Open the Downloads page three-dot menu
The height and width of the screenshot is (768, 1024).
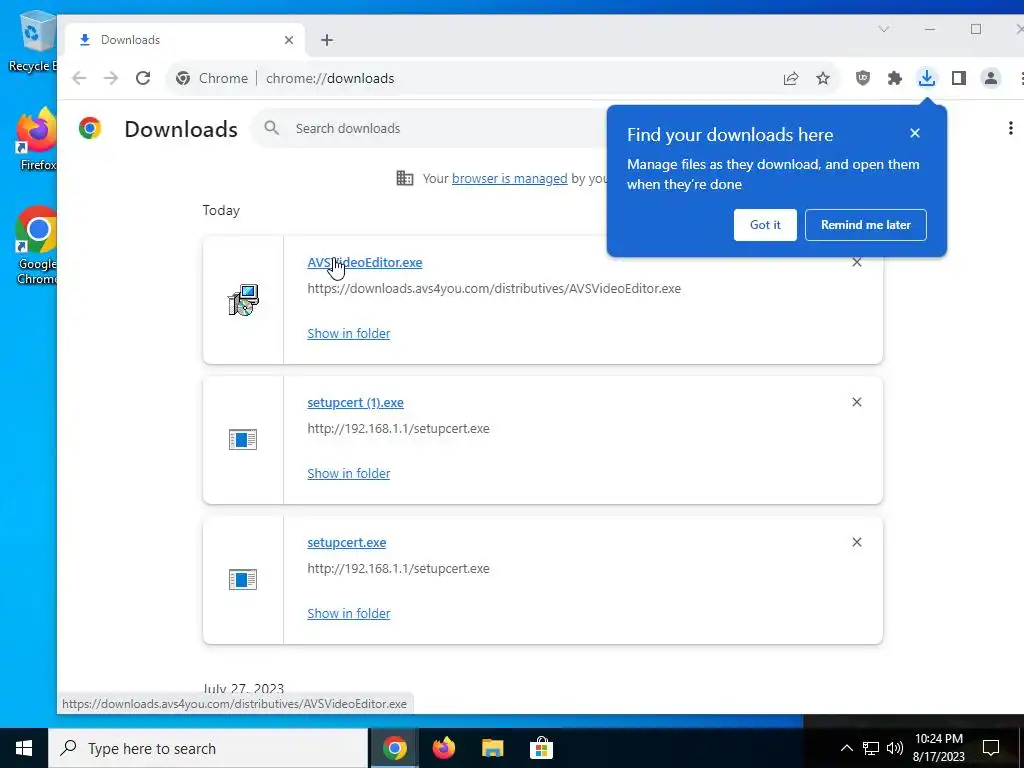point(1010,128)
